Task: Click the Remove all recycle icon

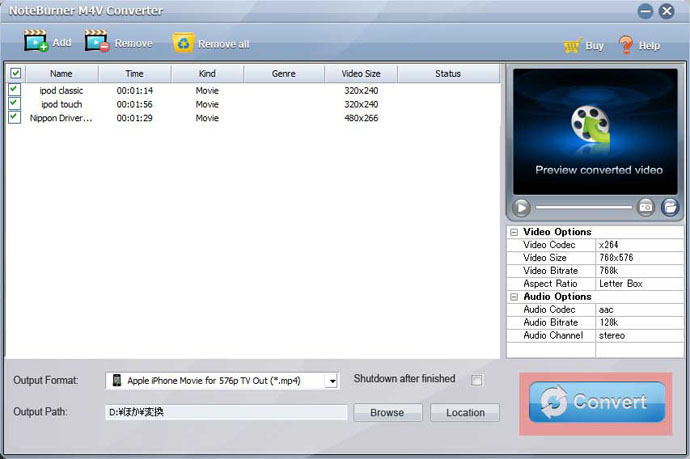Action: pos(183,42)
